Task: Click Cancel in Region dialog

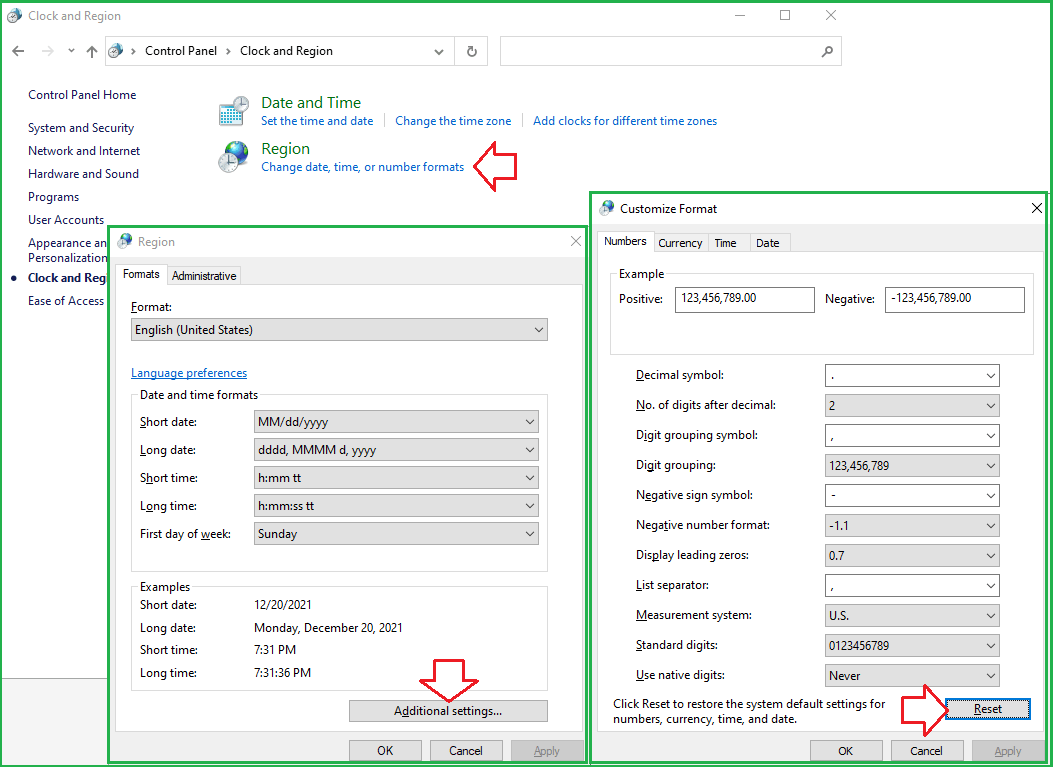Action: pyautogui.click(x=466, y=750)
